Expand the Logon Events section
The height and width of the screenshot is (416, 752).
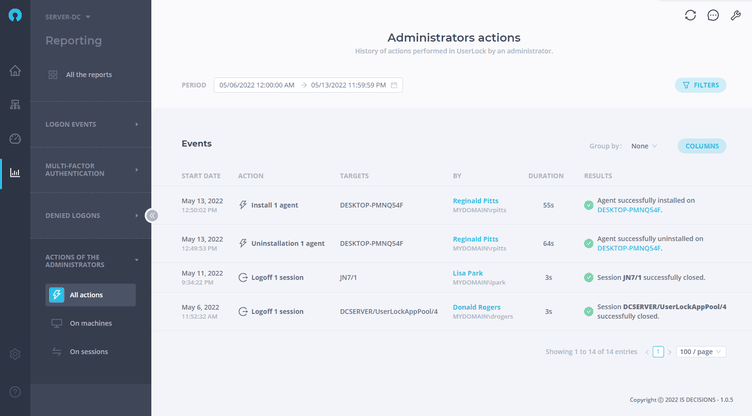pos(91,124)
